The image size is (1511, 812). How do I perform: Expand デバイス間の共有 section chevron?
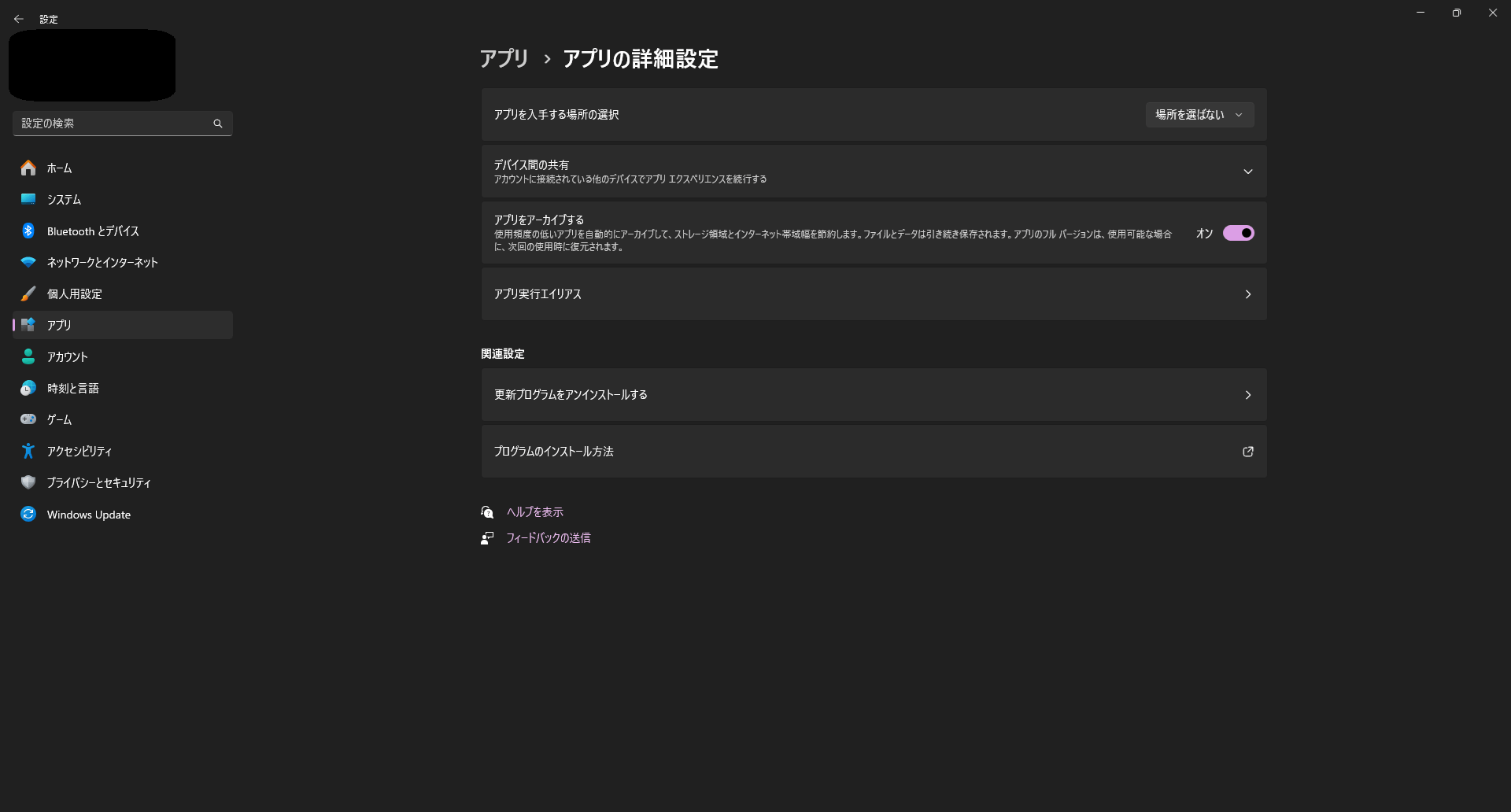pyautogui.click(x=1248, y=172)
